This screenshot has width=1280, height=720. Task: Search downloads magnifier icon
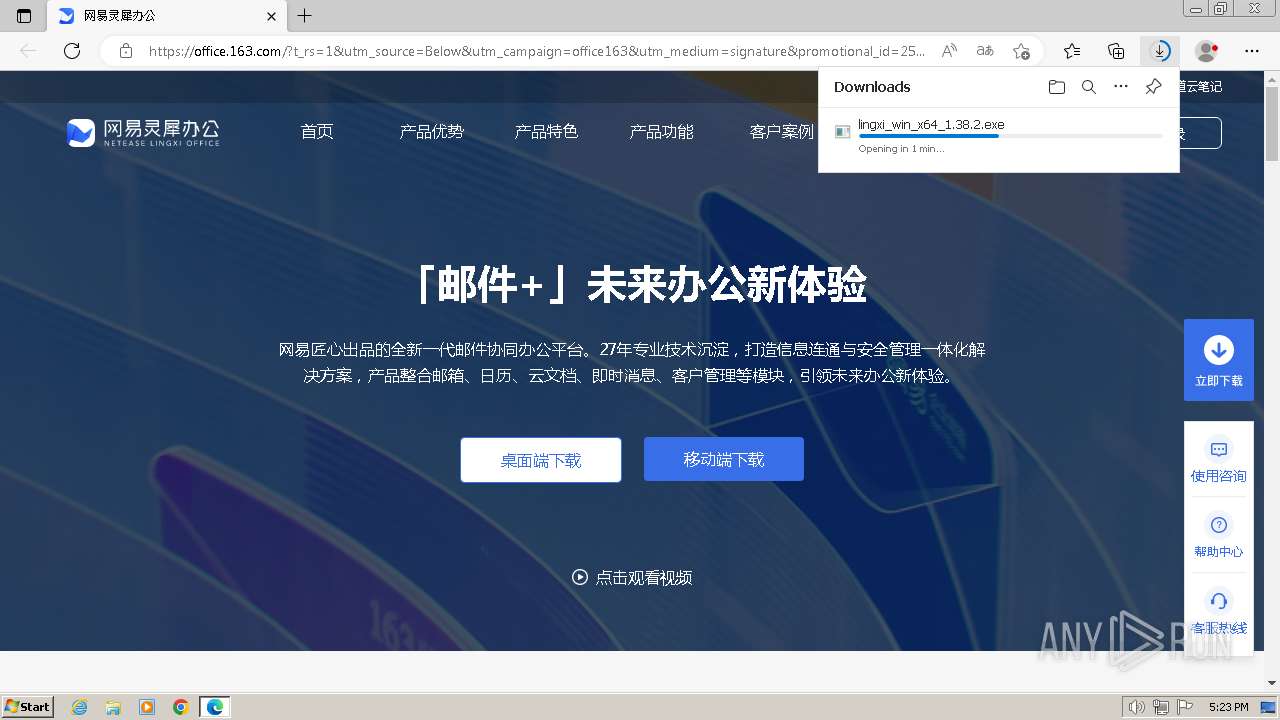(x=1089, y=87)
